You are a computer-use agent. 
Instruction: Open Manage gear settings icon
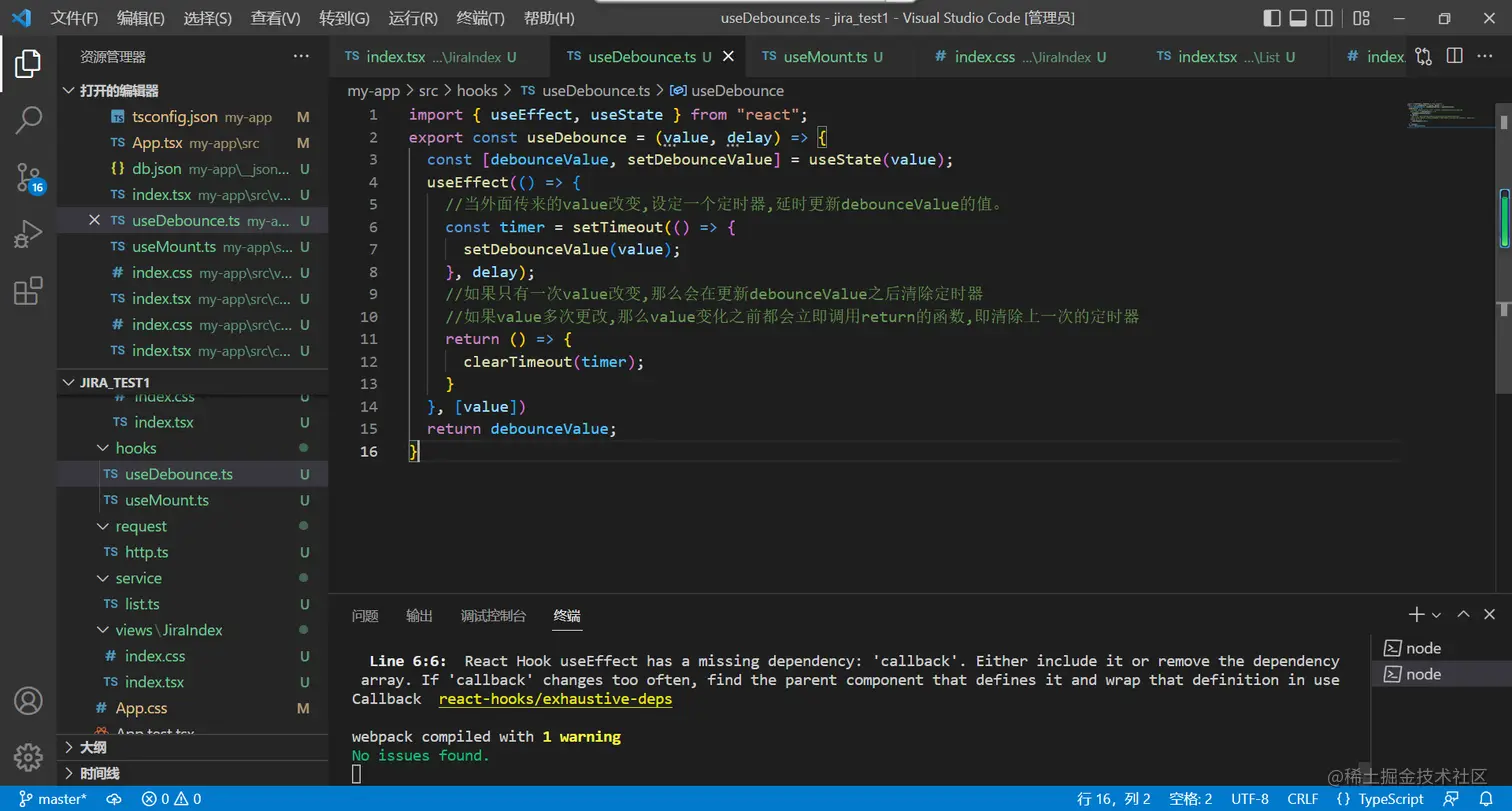coord(28,755)
